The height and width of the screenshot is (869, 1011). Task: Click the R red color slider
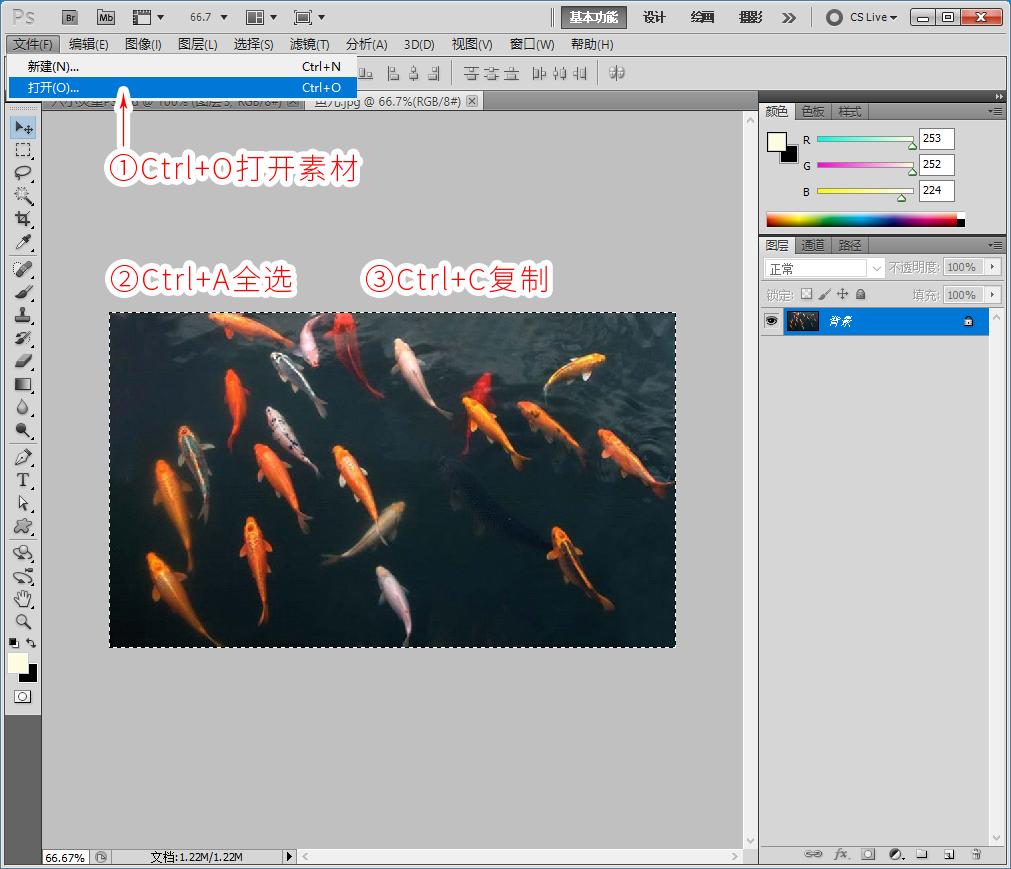(x=865, y=139)
